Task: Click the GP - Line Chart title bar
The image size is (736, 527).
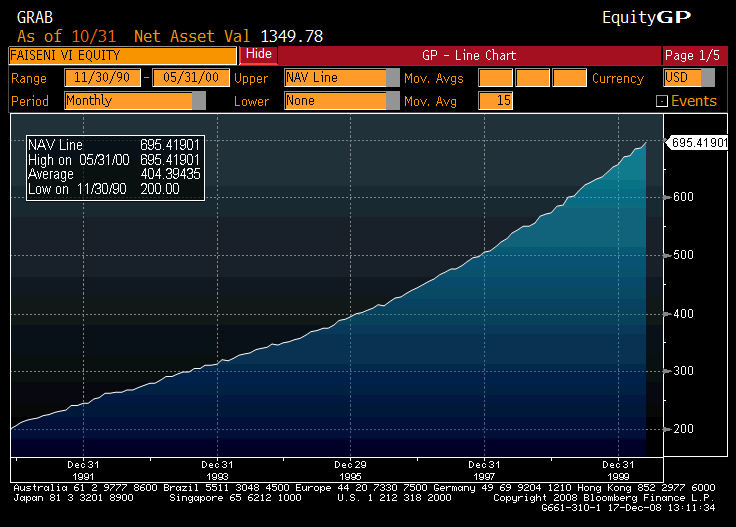Action: coord(469,55)
